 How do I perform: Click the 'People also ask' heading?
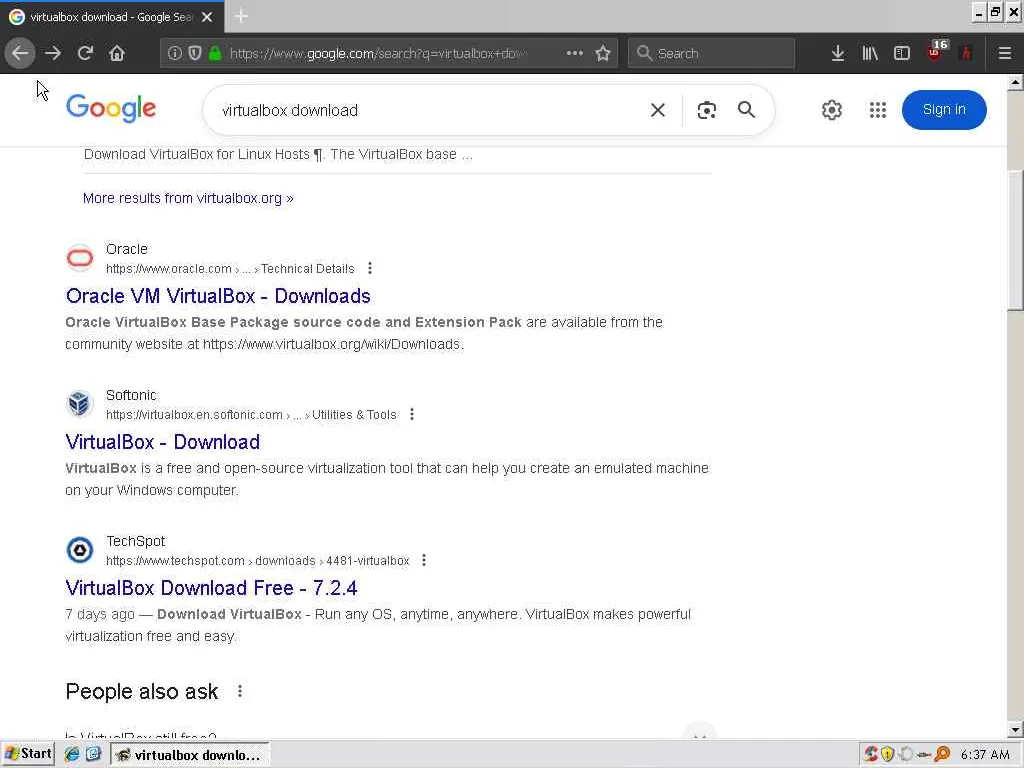[142, 692]
